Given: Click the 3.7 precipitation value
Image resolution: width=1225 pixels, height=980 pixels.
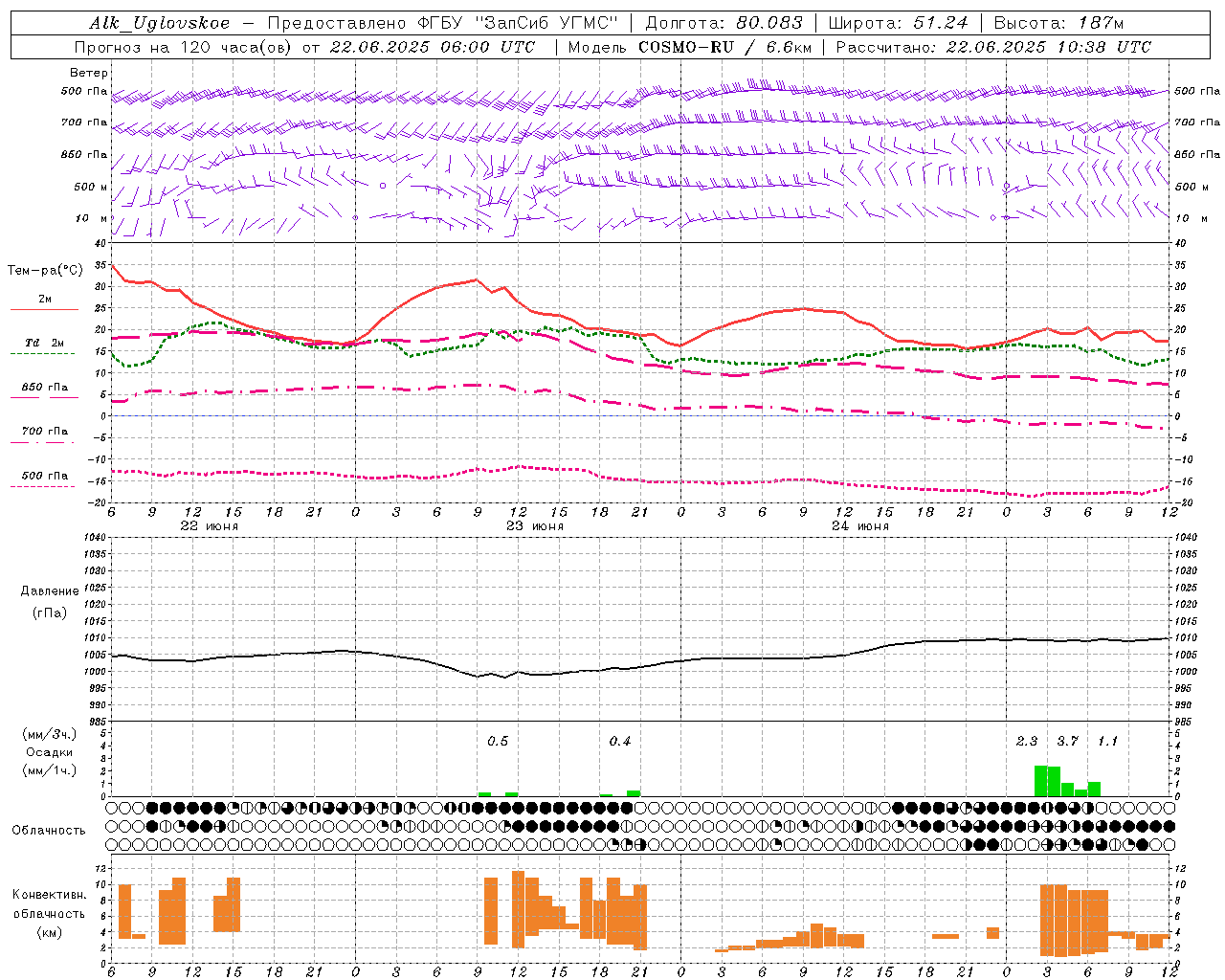Looking at the screenshot, I should [x=1067, y=742].
